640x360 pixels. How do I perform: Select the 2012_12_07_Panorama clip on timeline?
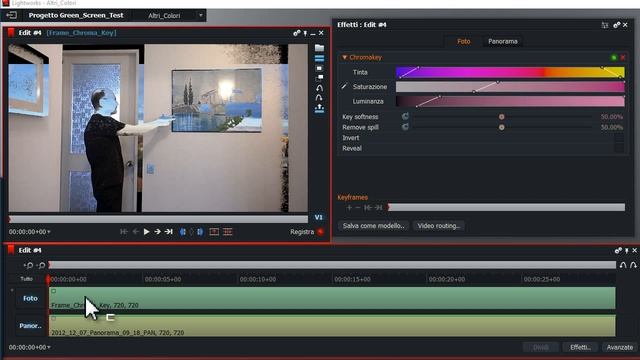coord(332,326)
